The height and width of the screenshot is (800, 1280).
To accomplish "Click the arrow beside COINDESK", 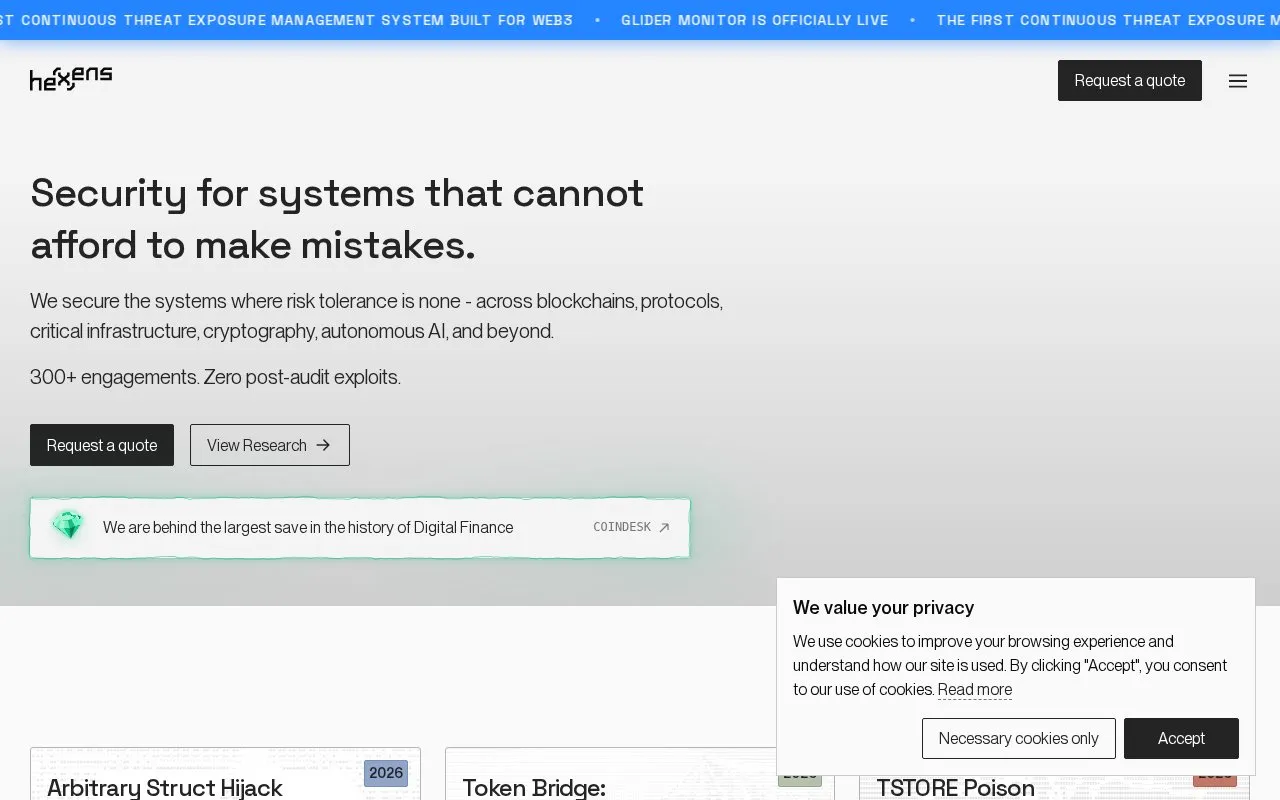I will coord(664,527).
